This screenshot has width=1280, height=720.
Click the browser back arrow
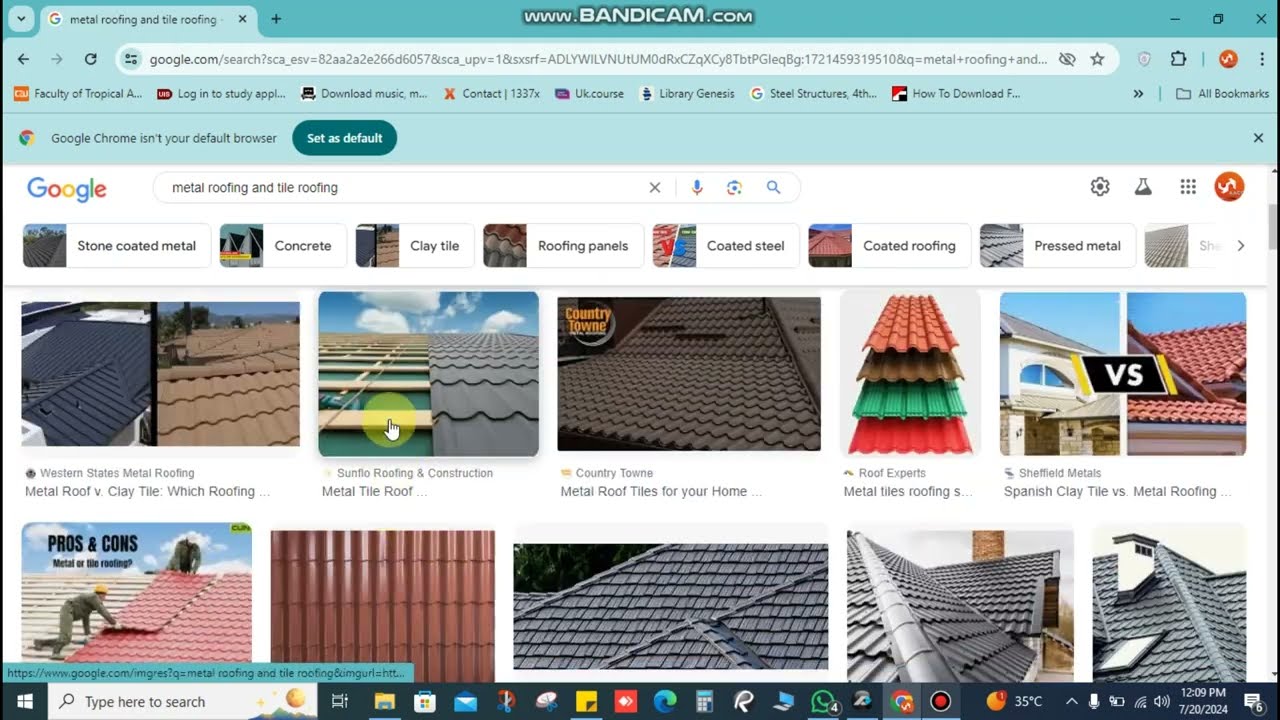click(x=23, y=59)
